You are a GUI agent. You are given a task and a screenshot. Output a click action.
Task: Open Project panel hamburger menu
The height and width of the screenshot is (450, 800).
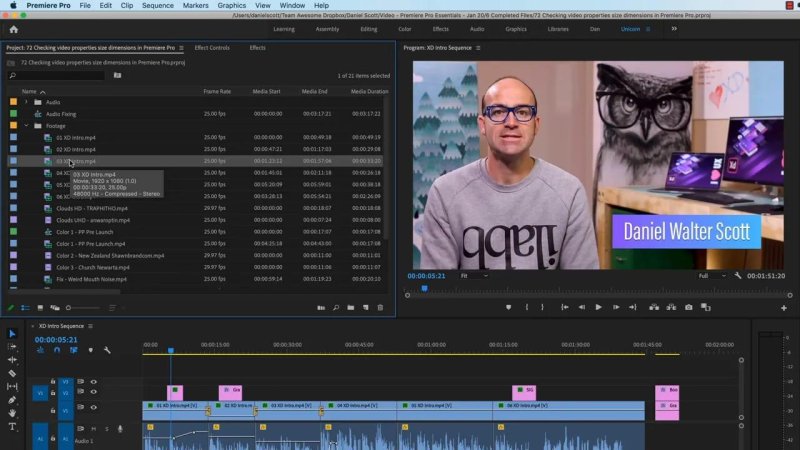pyautogui.click(x=181, y=48)
